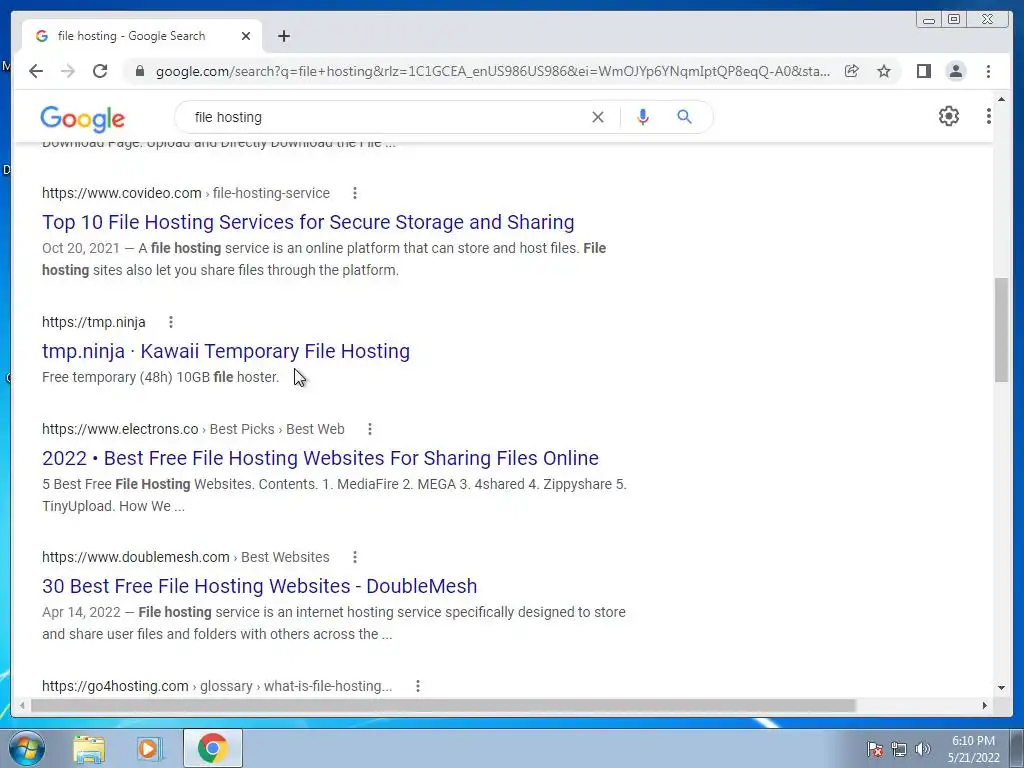Select the file hosting - Google Search tab
1024x768 pixels.
[x=142, y=36]
